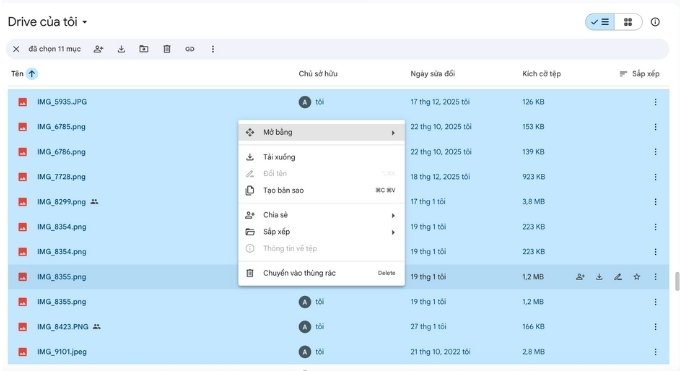Choose Chuyển vào thùng rác
The width and height of the screenshot is (680, 371).
click(x=321, y=273)
